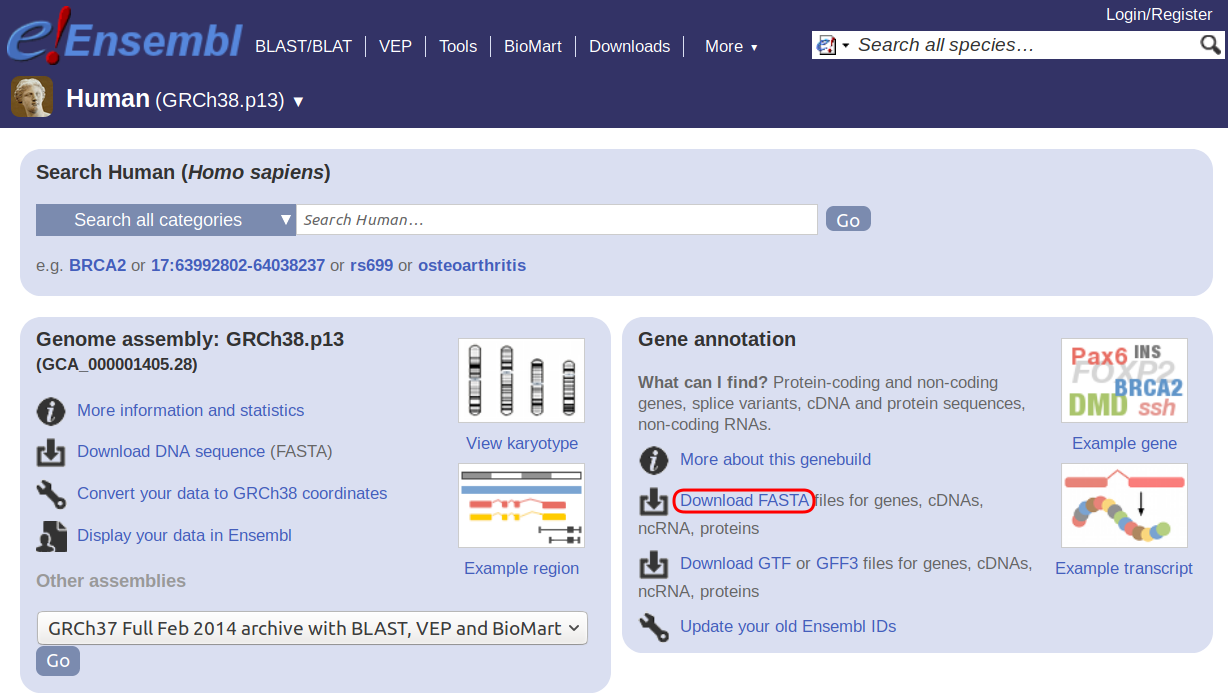Viewport: 1228px width, 694px height.
Task: Click the info icon beside More information and statistics
Action: point(51,411)
